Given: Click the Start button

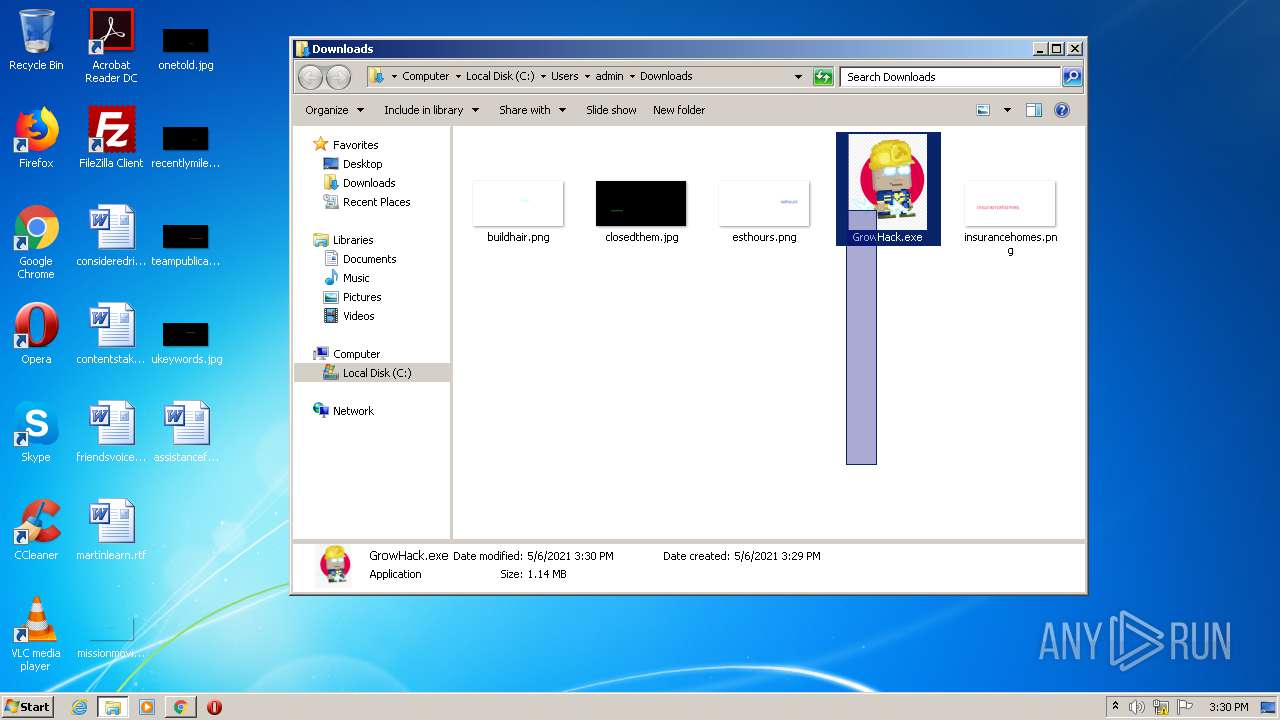Looking at the screenshot, I should [x=28, y=707].
